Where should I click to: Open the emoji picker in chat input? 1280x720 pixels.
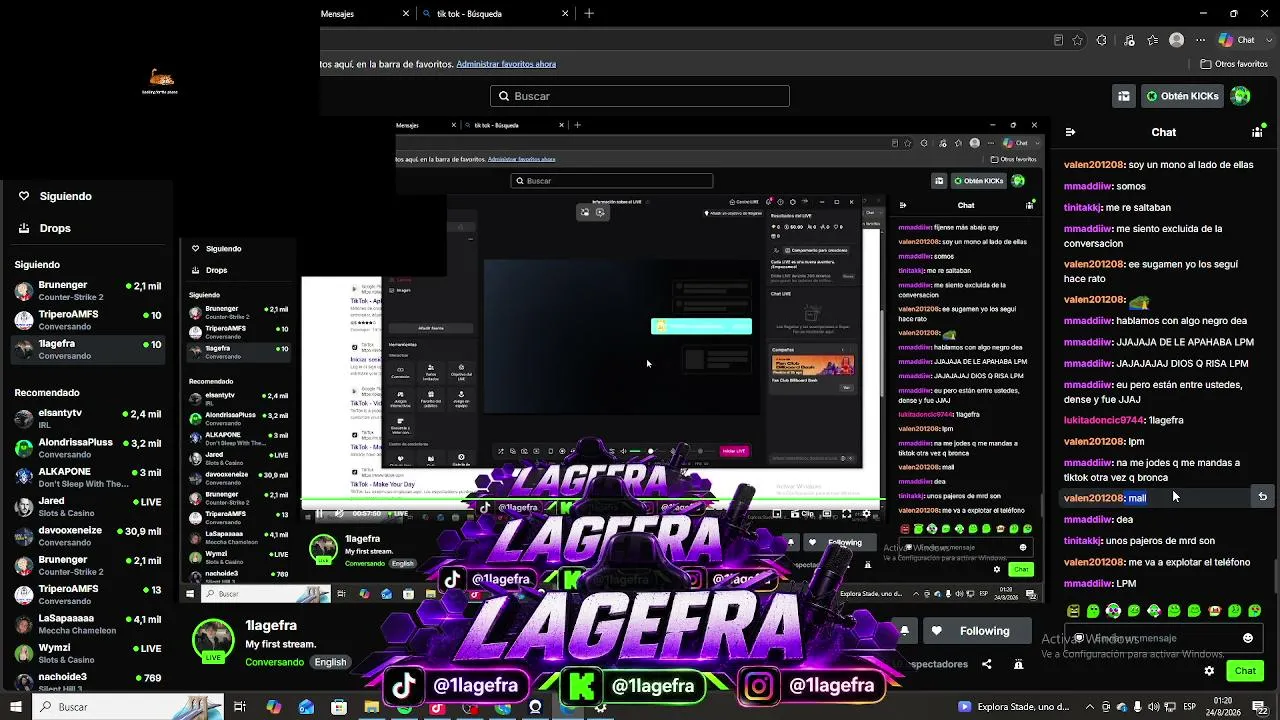click(1247, 638)
